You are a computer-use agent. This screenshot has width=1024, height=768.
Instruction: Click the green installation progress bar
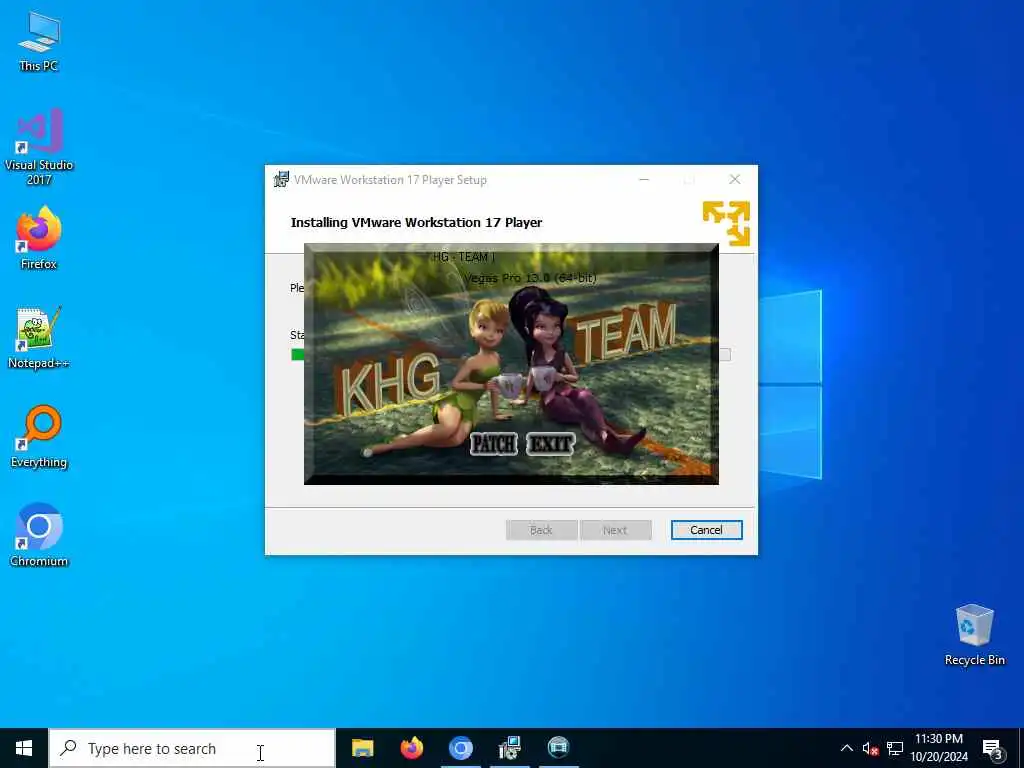coord(297,355)
